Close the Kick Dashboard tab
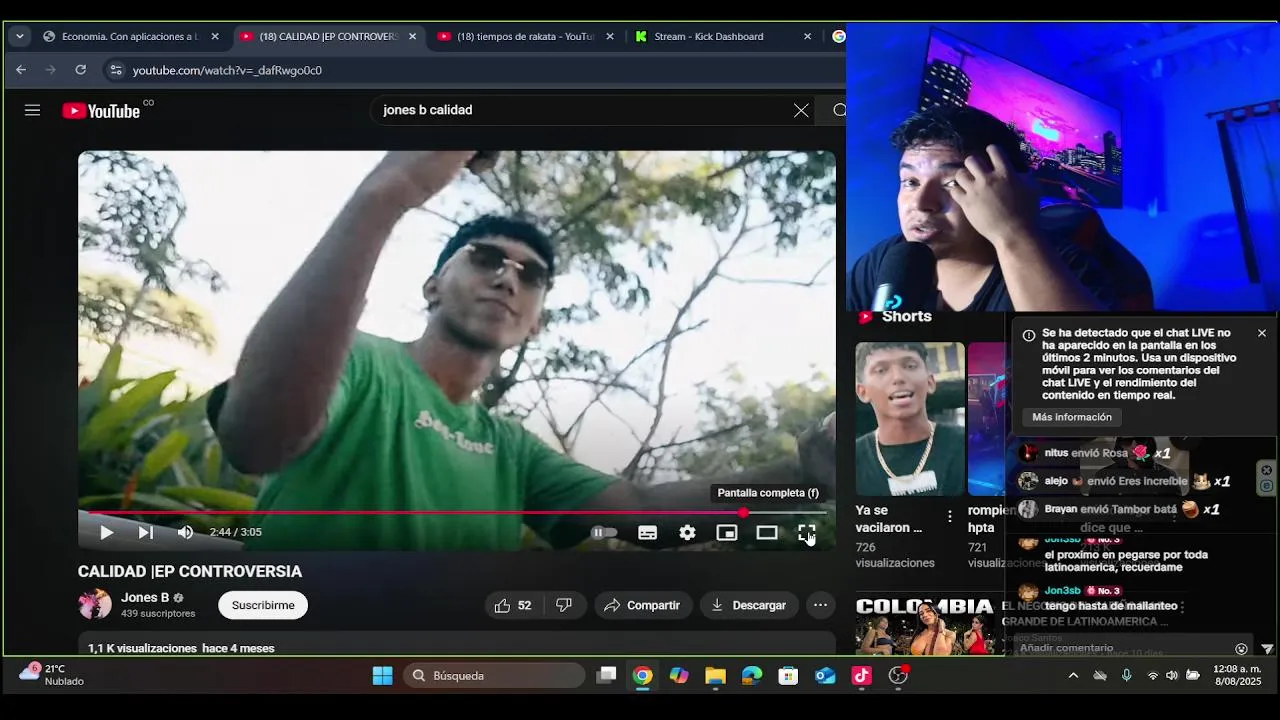 (807, 36)
